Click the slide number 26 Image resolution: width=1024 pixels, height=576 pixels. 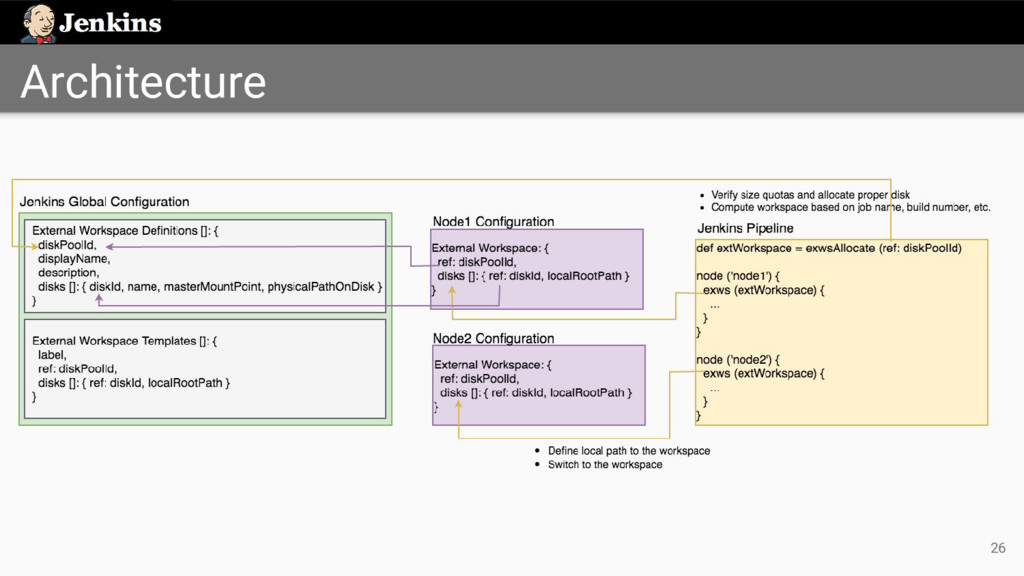coord(998,548)
